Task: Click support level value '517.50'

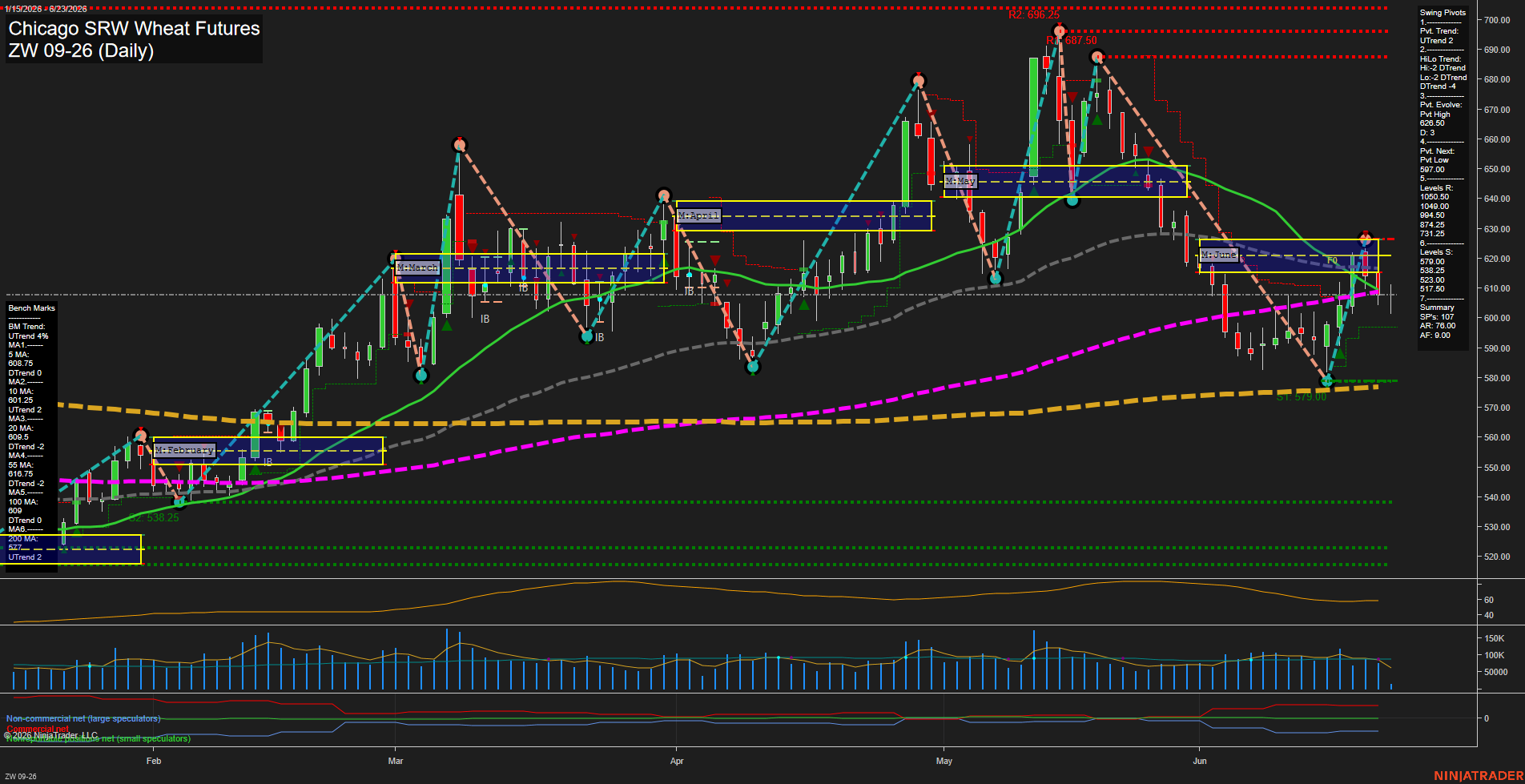Action: click(x=1432, y=289)
